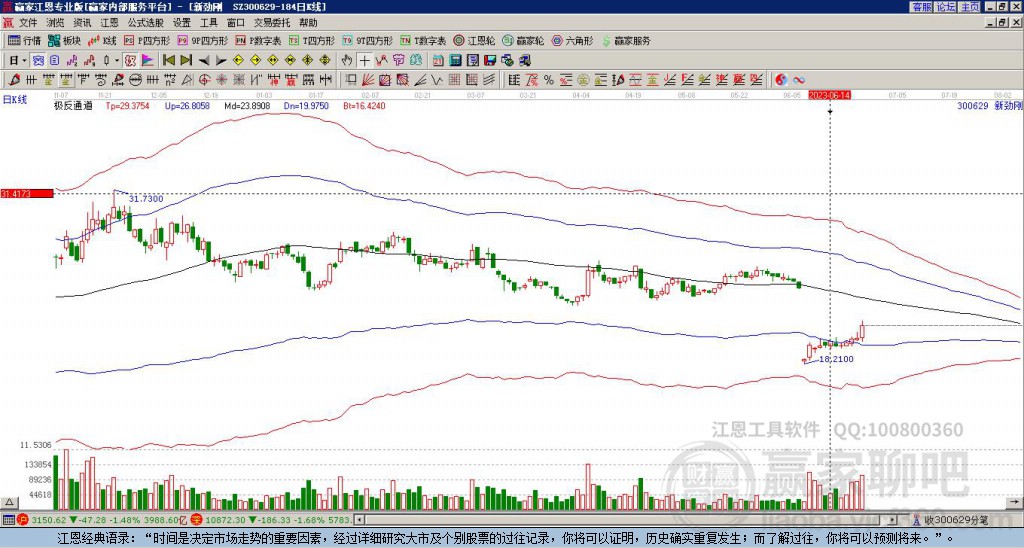The width and height of the screenshot is (1024, 548).
Task: Click the 客服 button in title bar
Action: (921, 7)
